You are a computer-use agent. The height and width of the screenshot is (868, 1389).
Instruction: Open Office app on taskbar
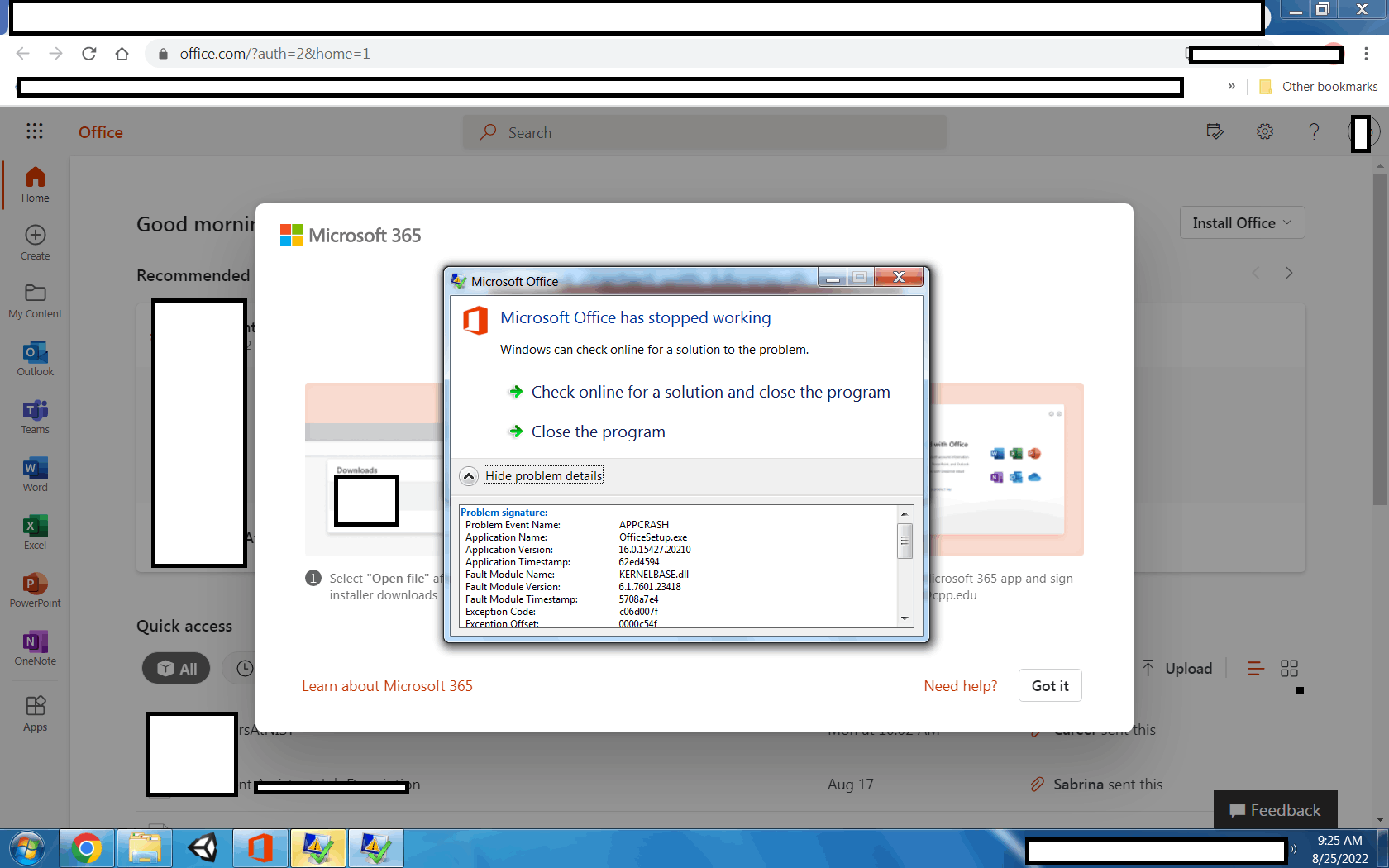pyautogui.click(x=260, y=848)
